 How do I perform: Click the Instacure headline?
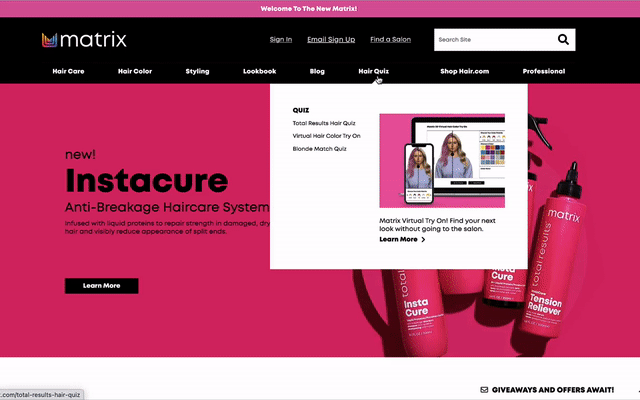tap(147, 180)
